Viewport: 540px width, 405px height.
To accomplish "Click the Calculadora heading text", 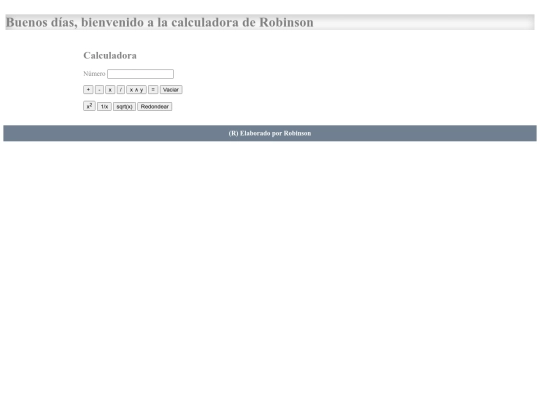I will [x=110, y=55].
